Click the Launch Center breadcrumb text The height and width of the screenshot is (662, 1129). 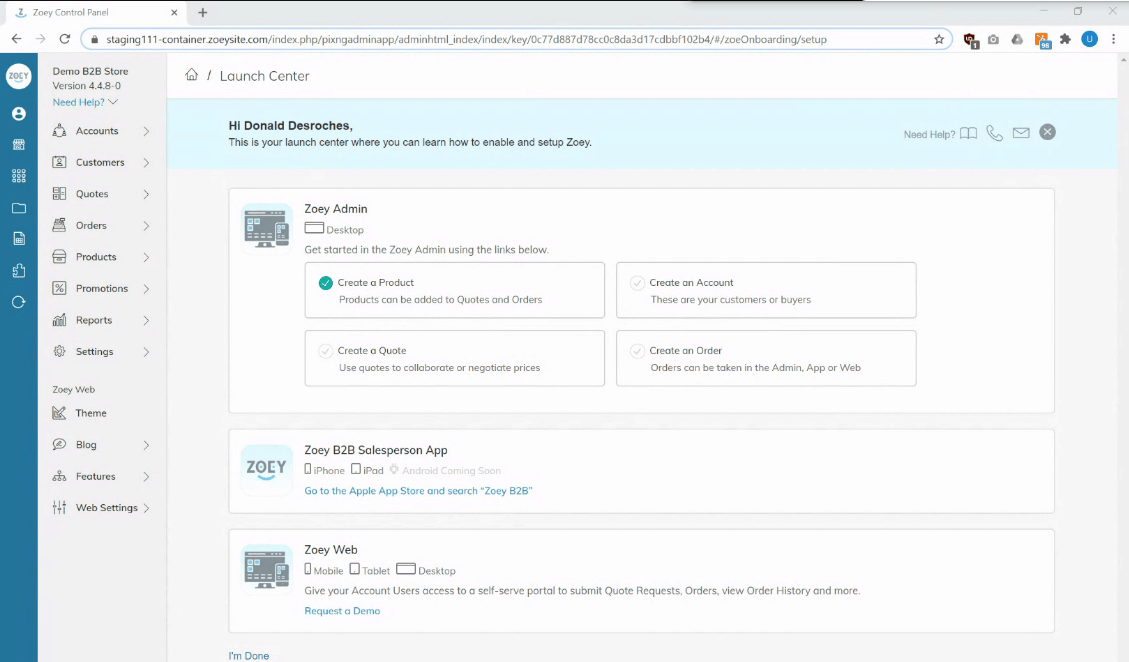[x=264, y=76]
